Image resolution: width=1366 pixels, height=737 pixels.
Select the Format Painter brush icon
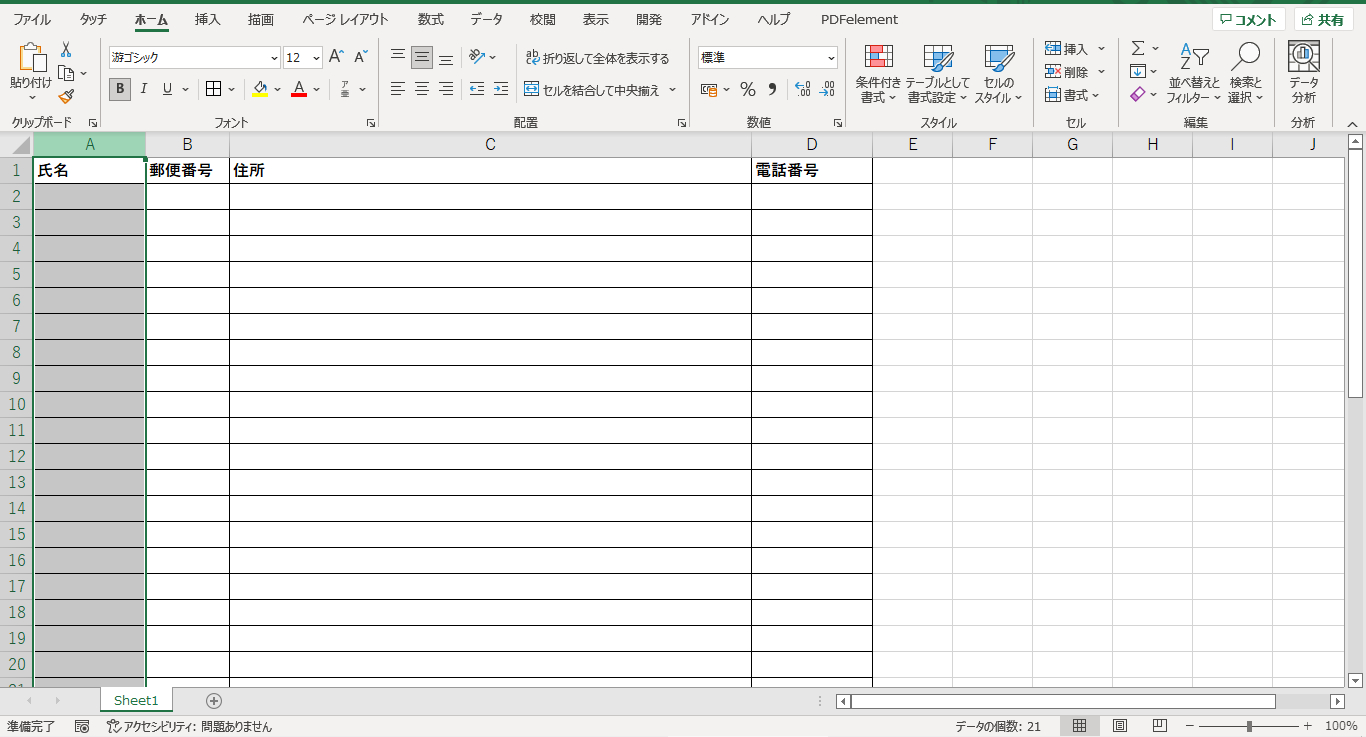pyautogui.click(x=66, y=97)
